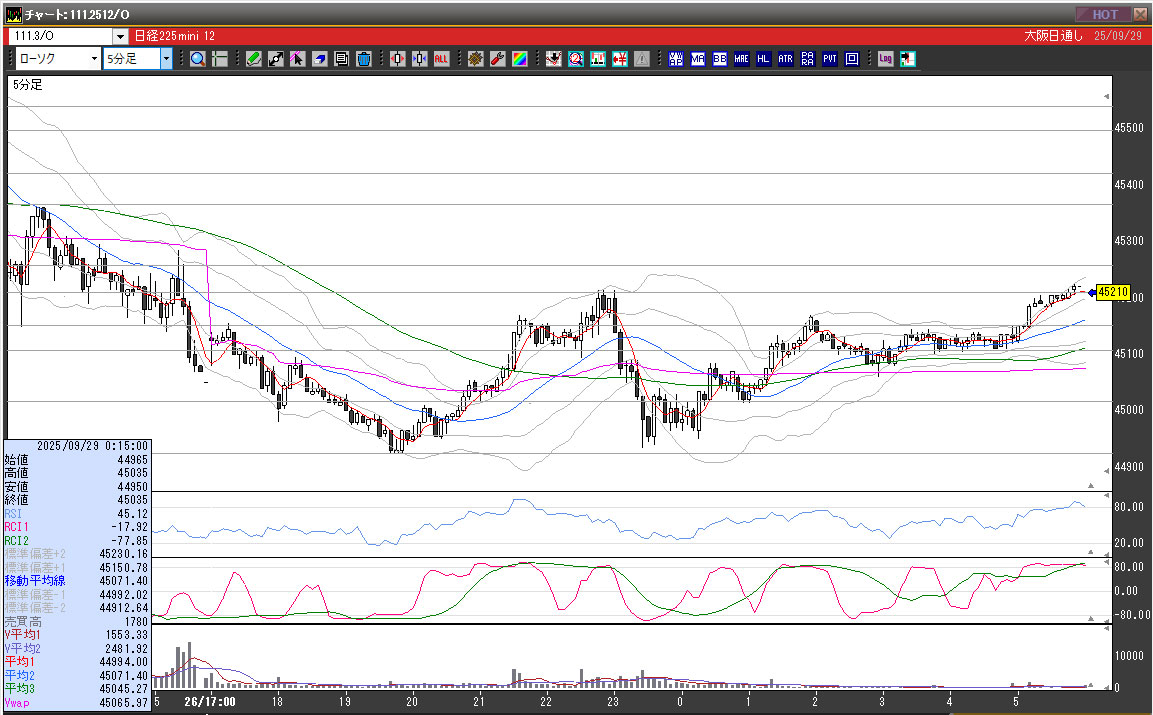The width and height of the screenshot is (1153, 715).
Task: Click the 111.3/O symbol input field
Action: [59, 36]
